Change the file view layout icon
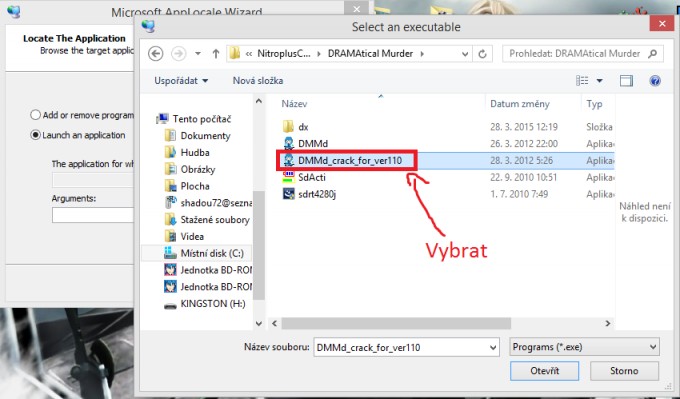The width and height of the screenshot is (680, 399). [x=582, y=81]
